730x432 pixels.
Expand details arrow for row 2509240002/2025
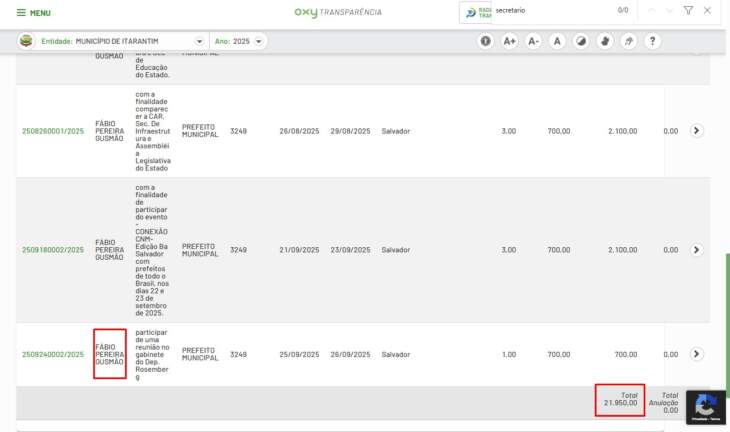[697, 354]
